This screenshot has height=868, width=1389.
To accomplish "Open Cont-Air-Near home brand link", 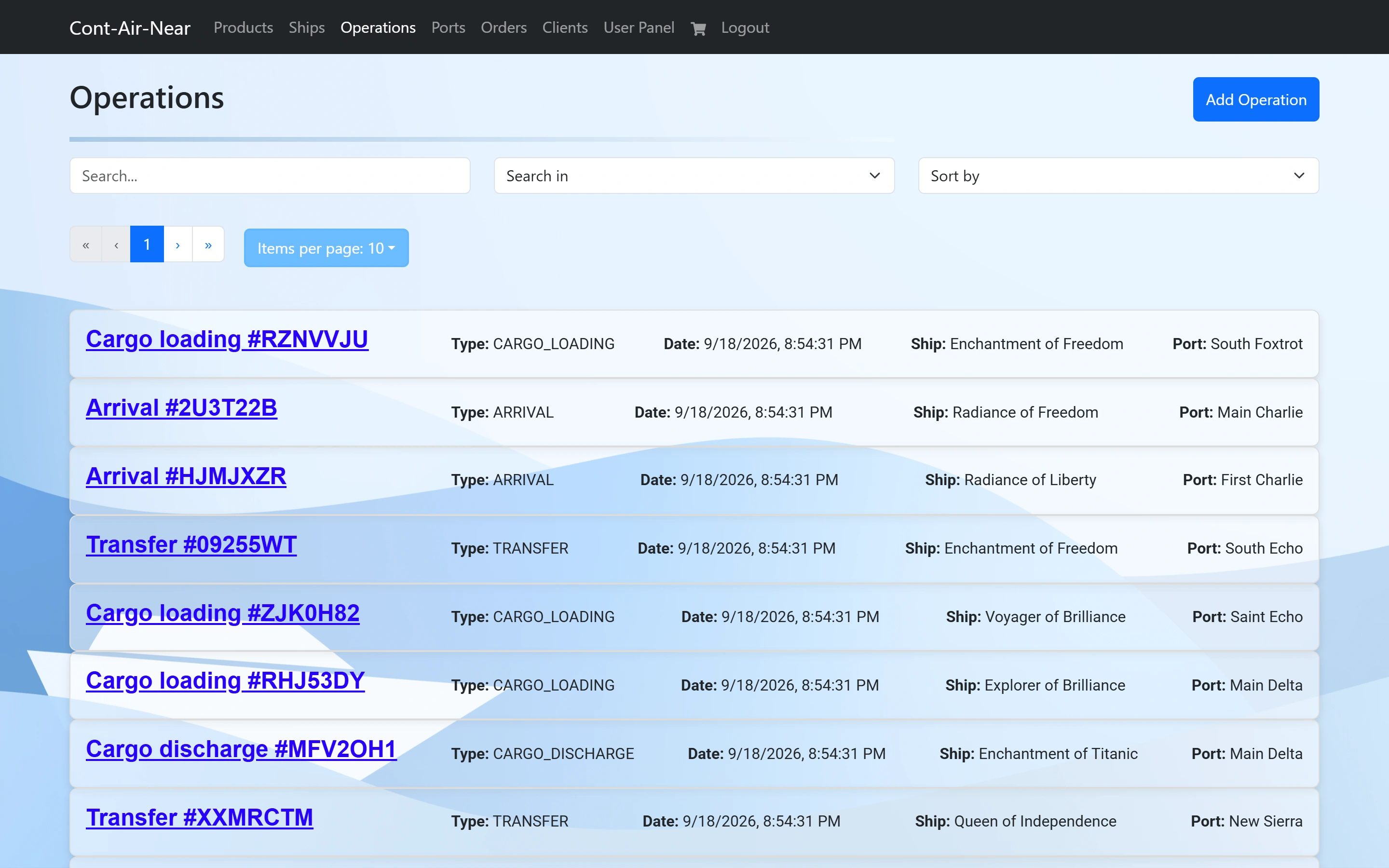I will pyautogui.click(x=130, y=27).
